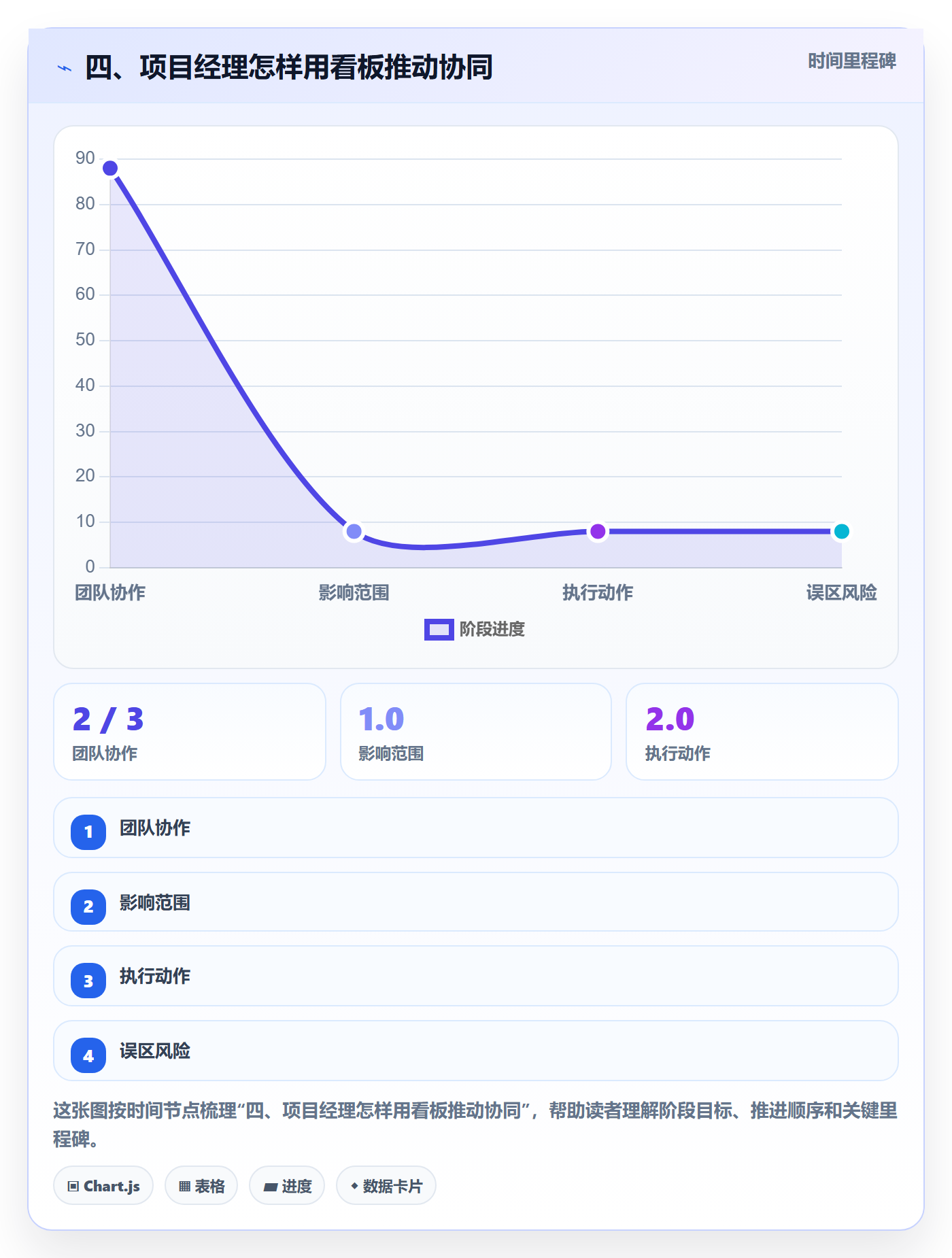
Task: Click the 时间里程碑 label in the header
Action: pyautogui.click(x=852, y=61)
